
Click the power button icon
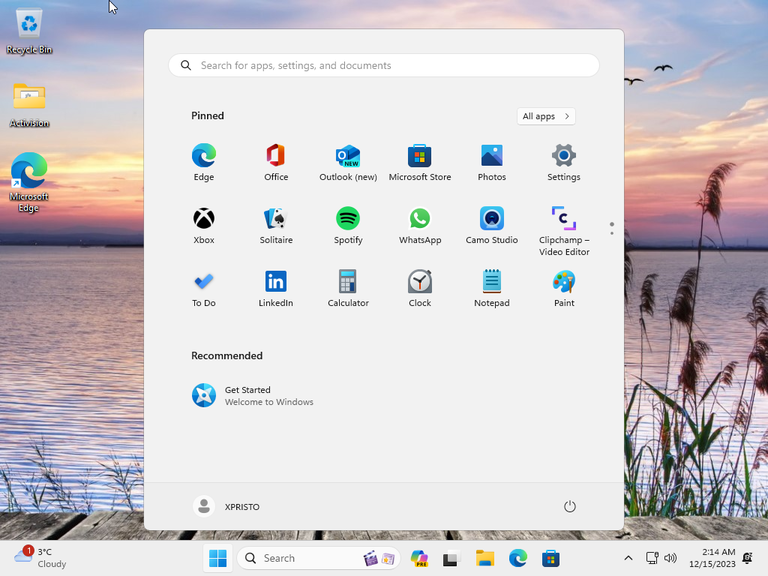point(569,506)
